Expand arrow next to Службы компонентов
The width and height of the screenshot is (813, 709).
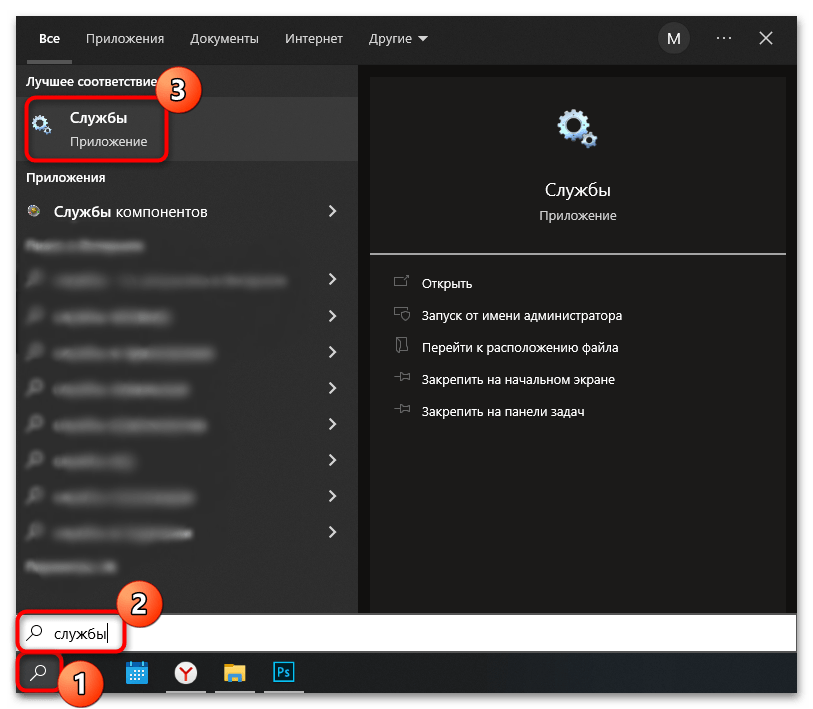(x=332, y=212)
